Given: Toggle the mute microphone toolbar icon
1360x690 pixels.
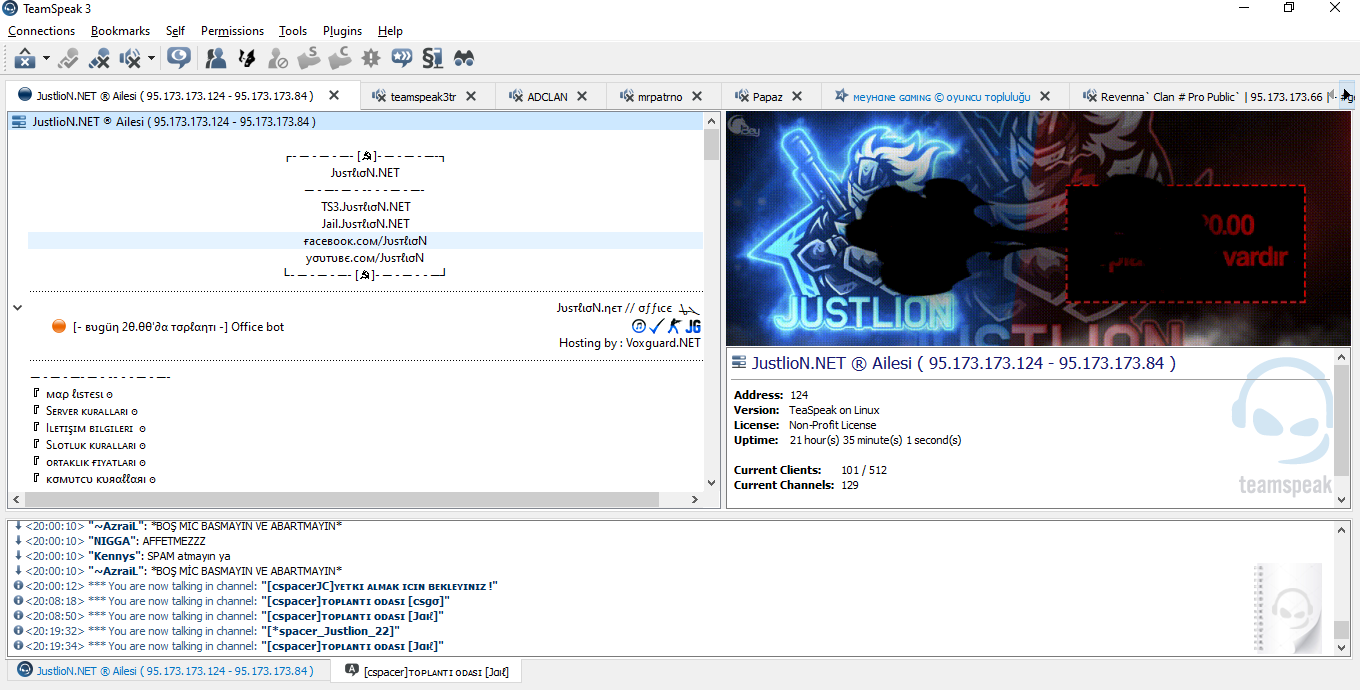Looking at the screenshot, I should (99, 58).
